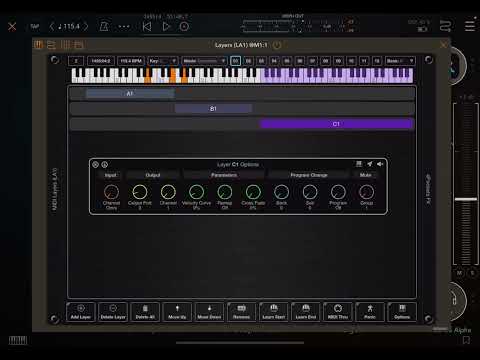The image size is (480, 360).
Task: Click the Output Port knob
Action: tap(140, 192)
